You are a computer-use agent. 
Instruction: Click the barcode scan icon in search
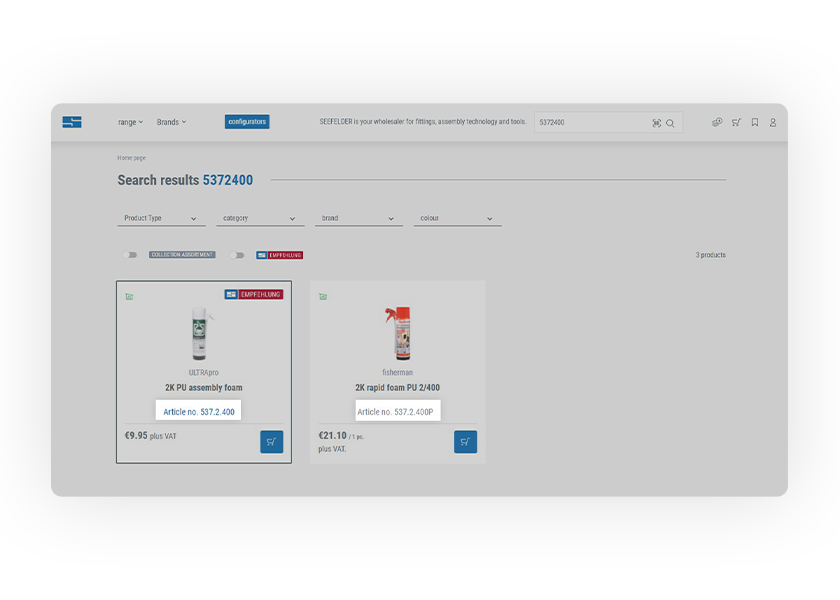coord(656,123)
